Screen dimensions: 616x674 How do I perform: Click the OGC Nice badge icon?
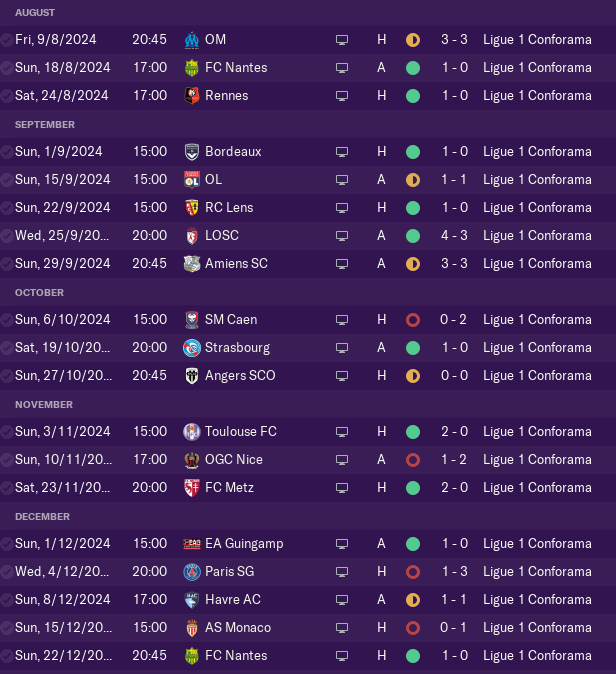coord(192,460)
